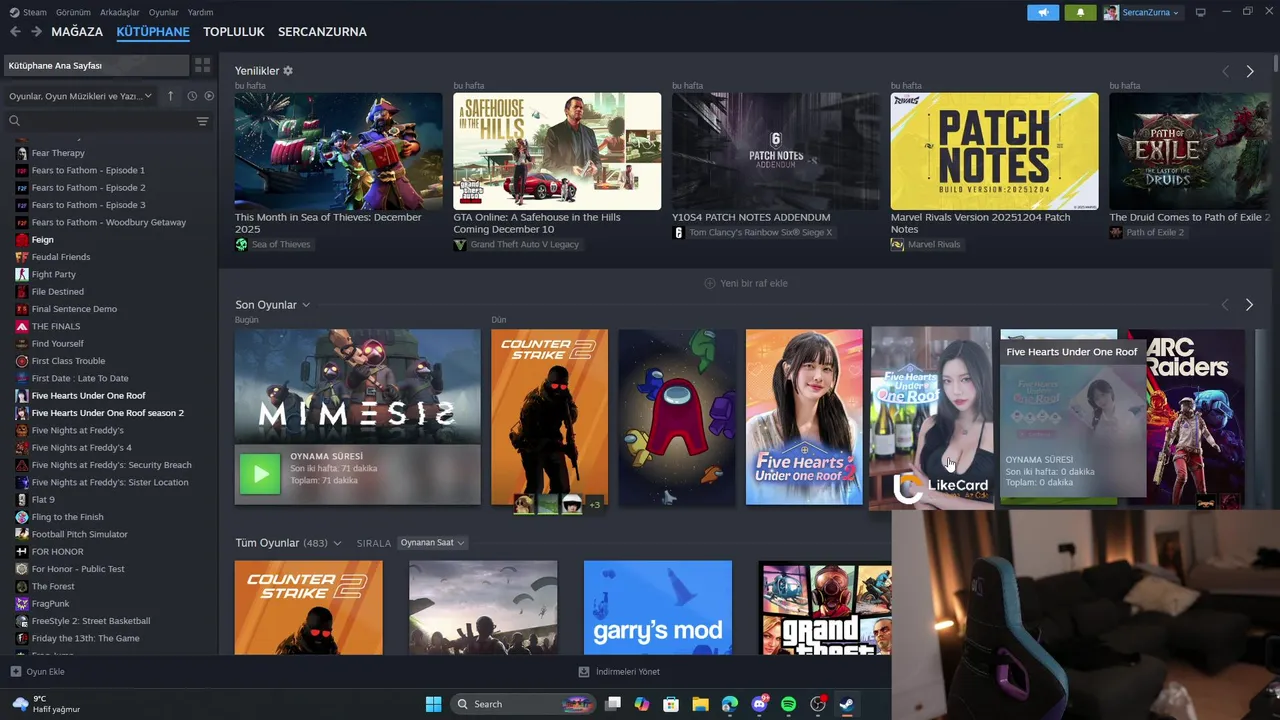Switch to the KÜTÜPHANE tab
The image size is (1280, 720).
[x=153, y=32]
